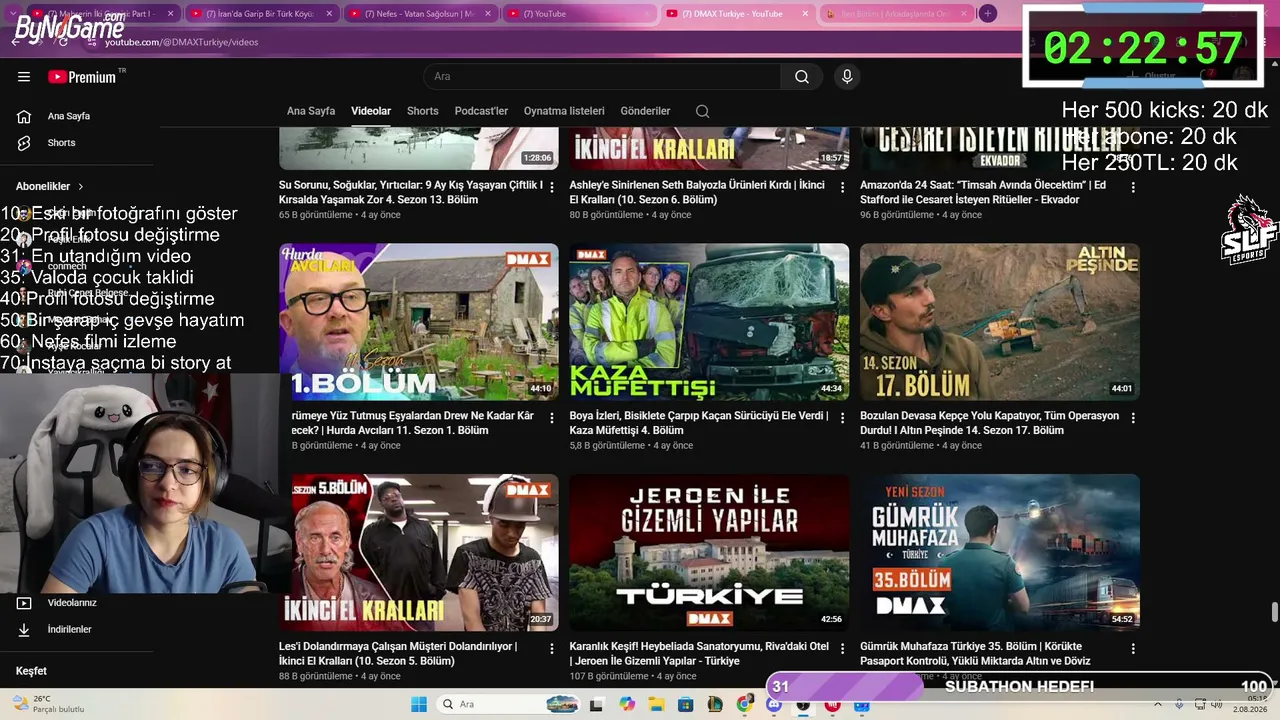Play the Altın Peşinde 17. Bölüm thumbnail

[x=1000, y=322]
